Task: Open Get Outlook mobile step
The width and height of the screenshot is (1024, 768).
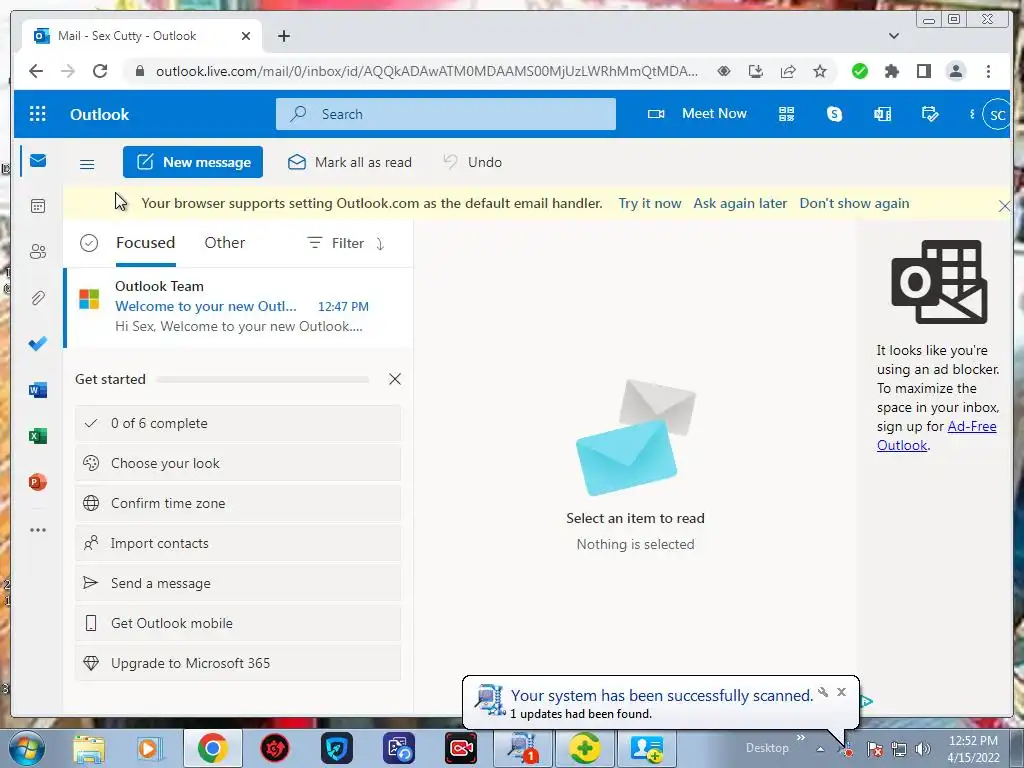Action: pyautogui.click(x=238, y=623)
